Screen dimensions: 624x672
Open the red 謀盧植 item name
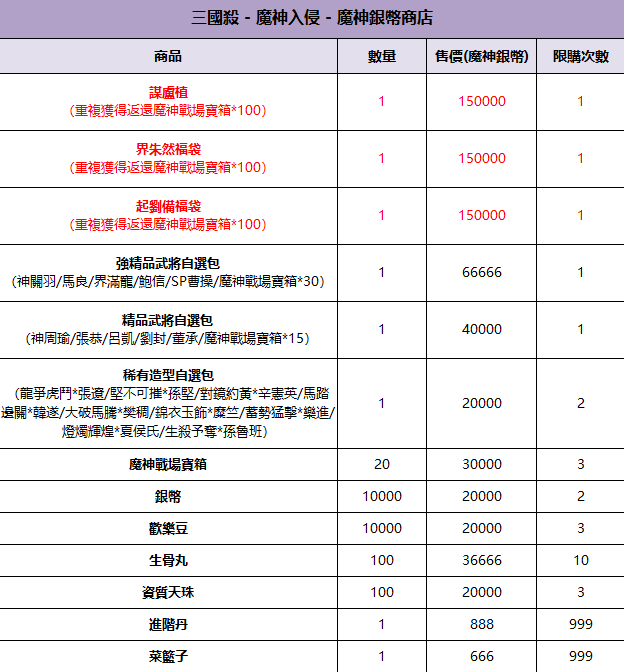(168, 93)
